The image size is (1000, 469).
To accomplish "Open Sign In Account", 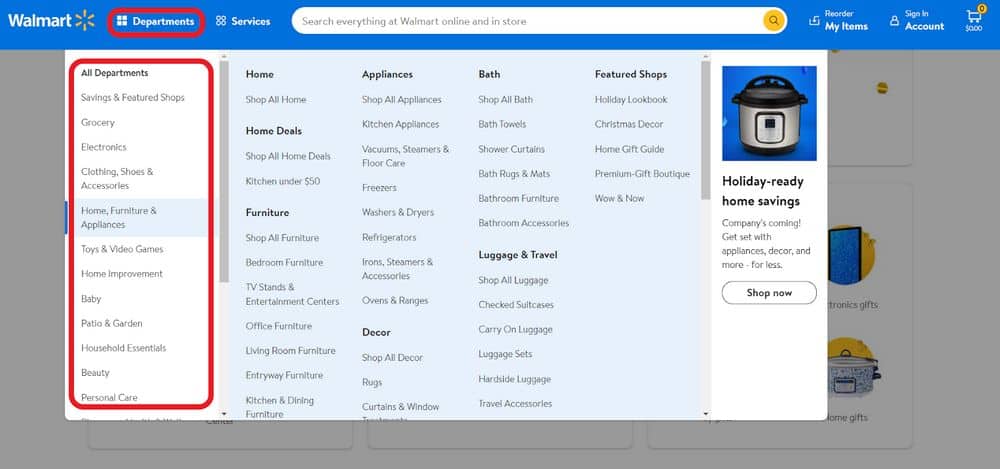I will 916,21.
